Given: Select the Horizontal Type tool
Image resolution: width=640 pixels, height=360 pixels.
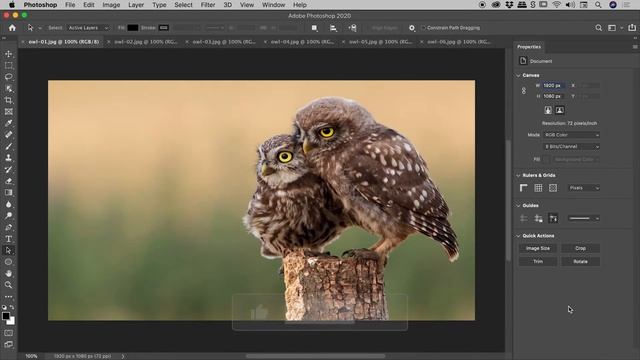Looking at the screenshot, I should [8, 239].
